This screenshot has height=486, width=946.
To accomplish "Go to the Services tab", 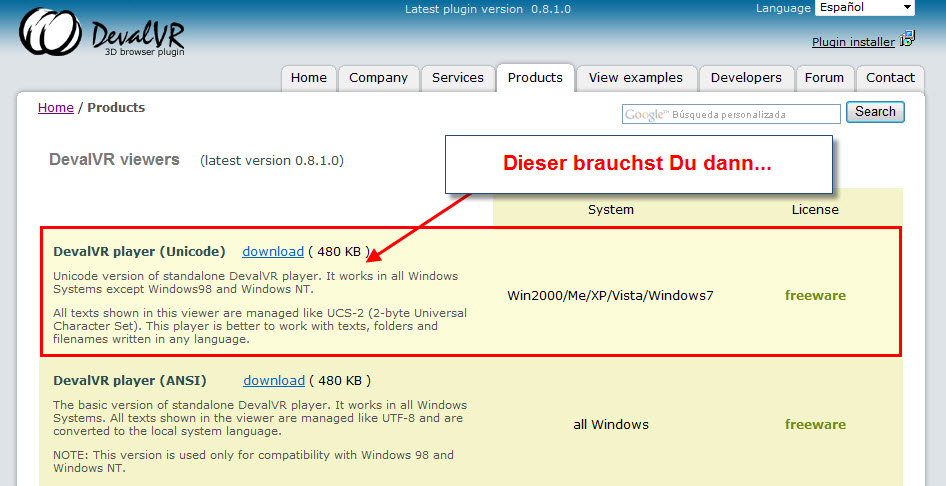I will coord(458,78).
